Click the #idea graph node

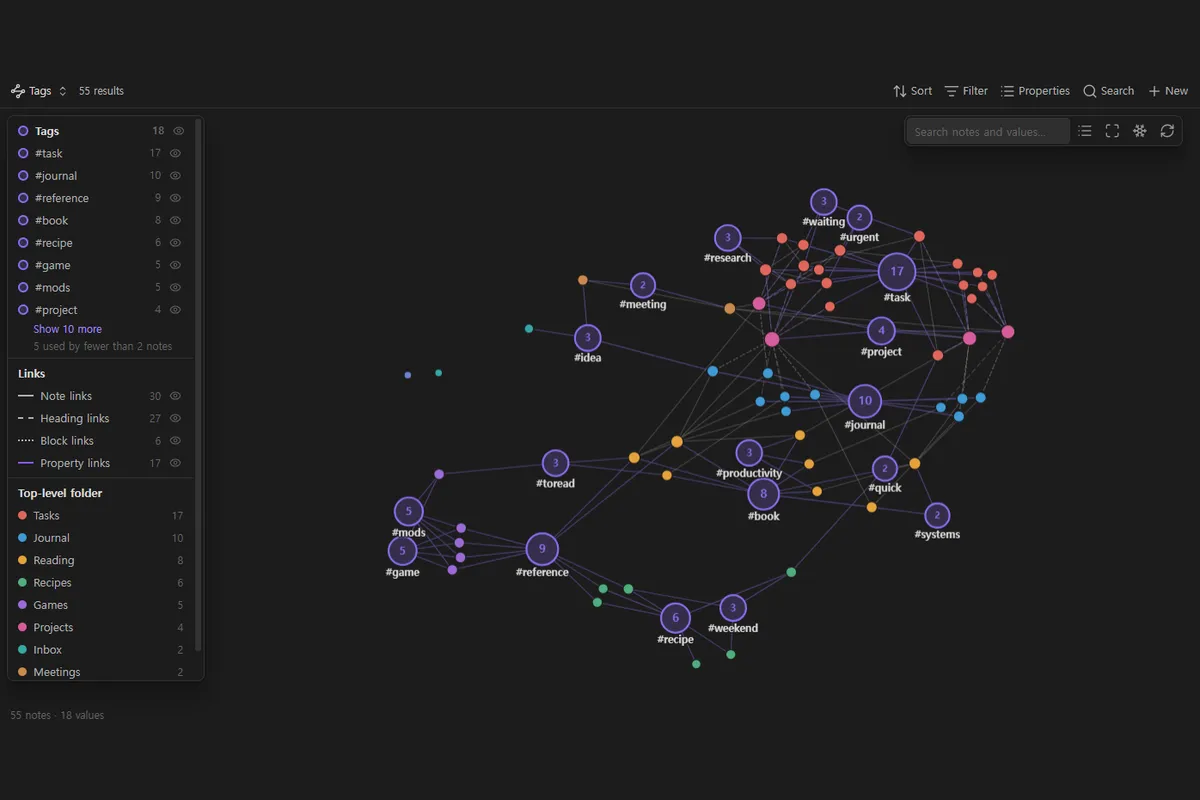coord(588,338)
